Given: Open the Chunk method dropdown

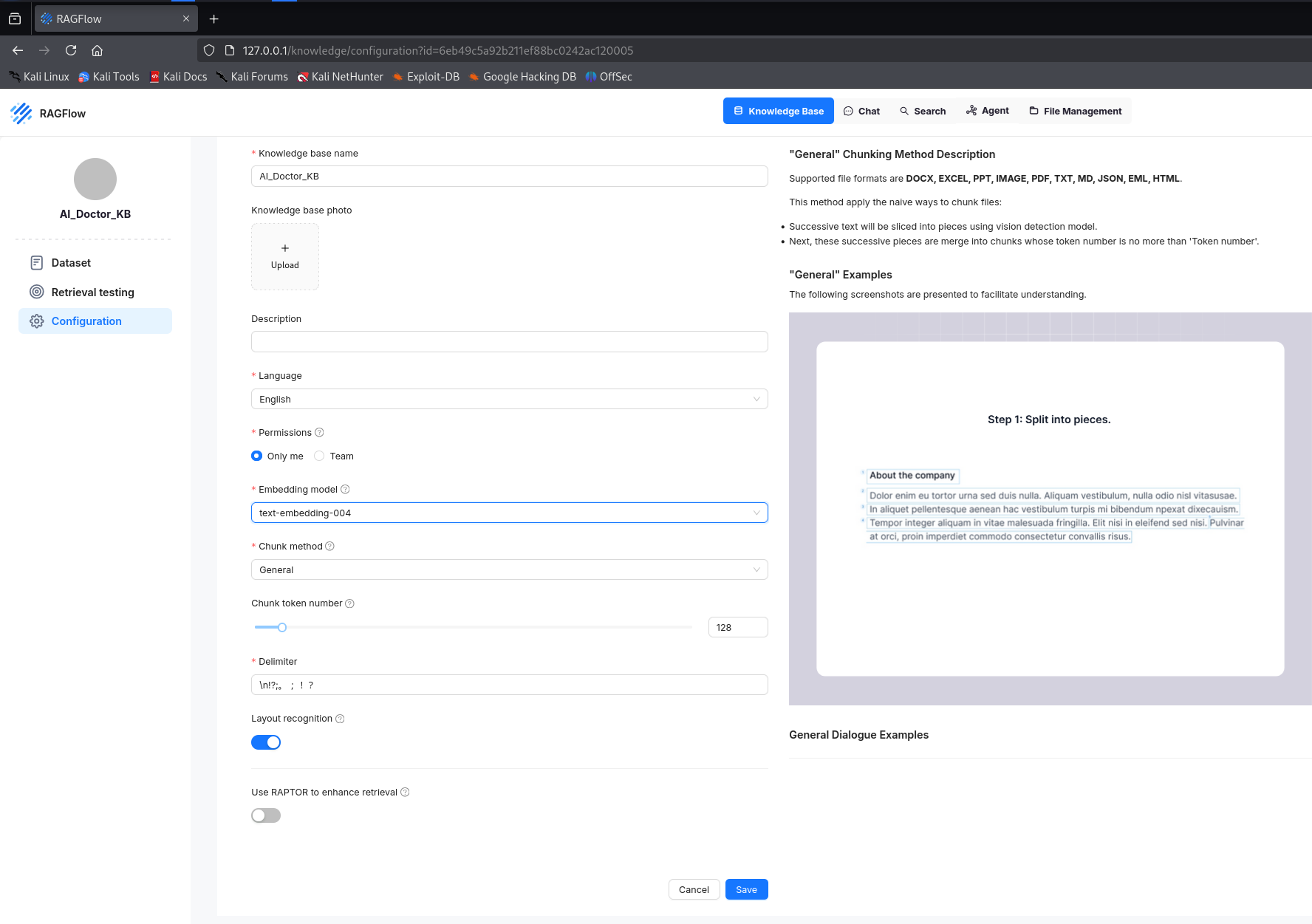Looking at the screenshot, I should pos(509,570).
